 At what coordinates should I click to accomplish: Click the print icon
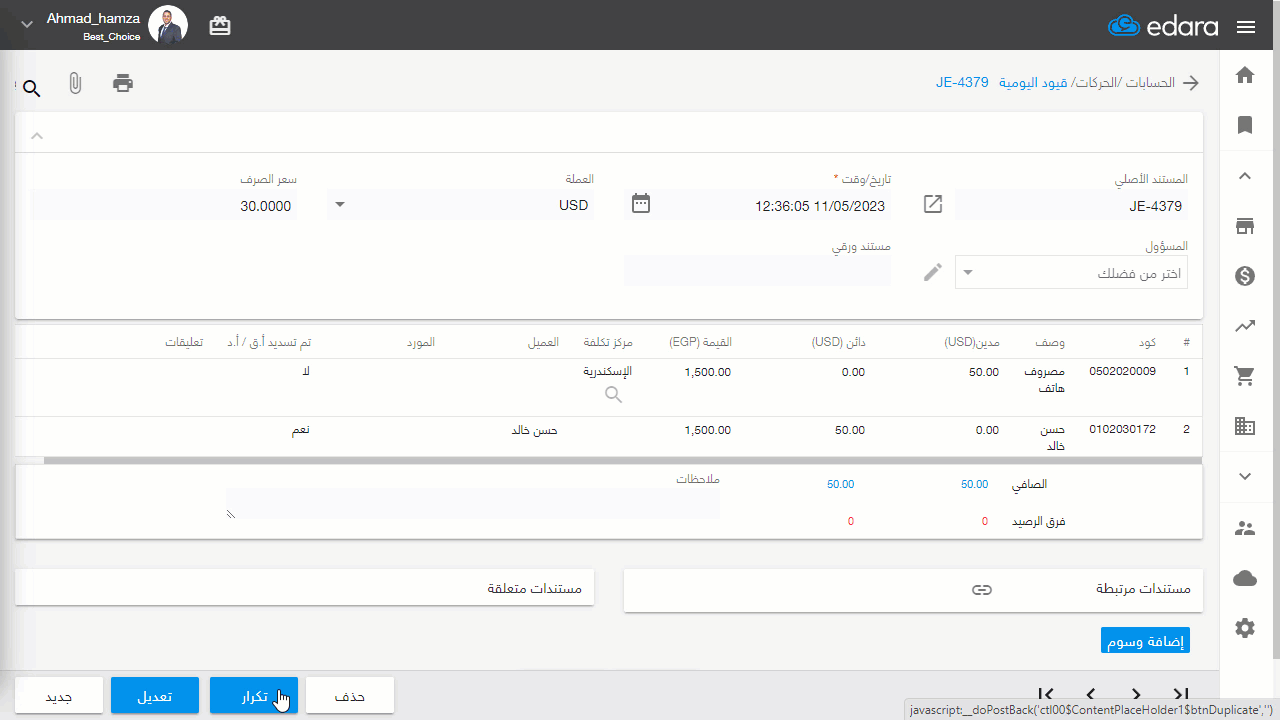(x=123, y=83)
